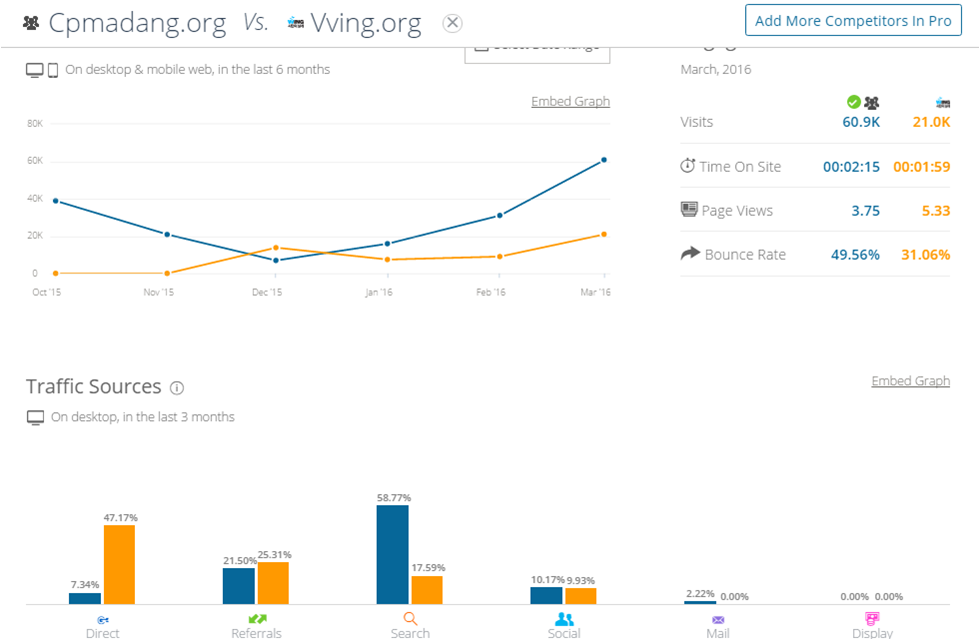Select the Display traffic icon
This screenshot has height=640, width=980.
872,619
